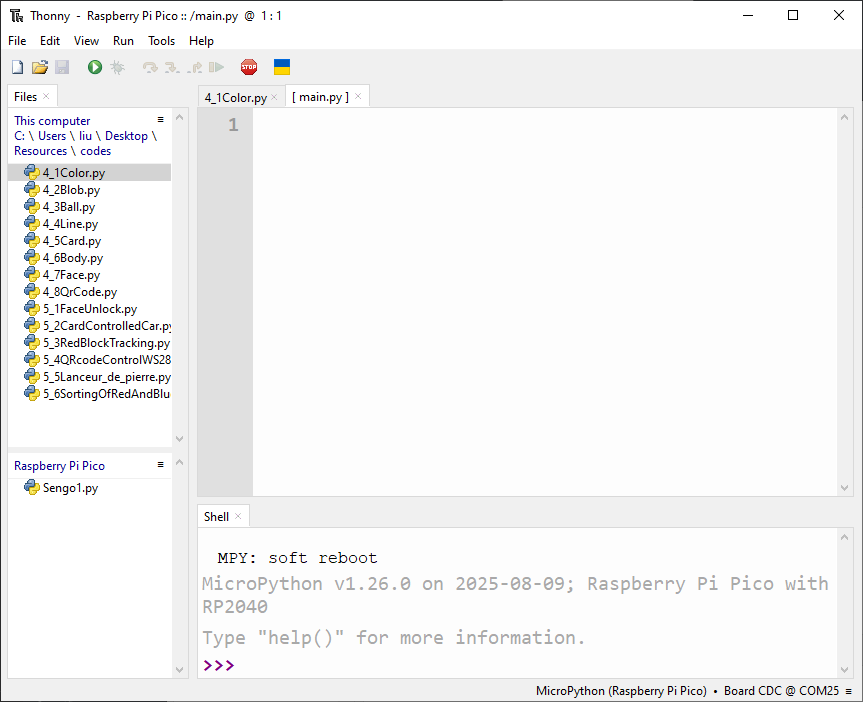Screen dimensions: 863x702
Task: Select 4_1Color.py in the file list
Action: tap(89, 172)
